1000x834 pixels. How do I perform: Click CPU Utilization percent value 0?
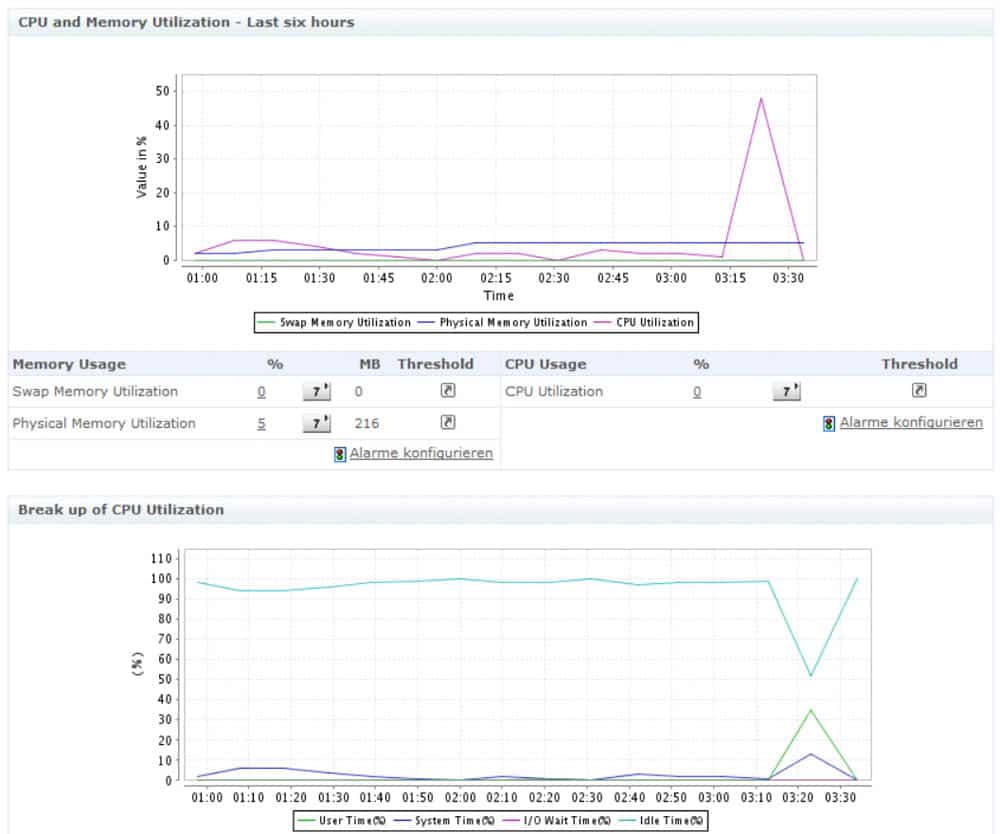point(697,391)
